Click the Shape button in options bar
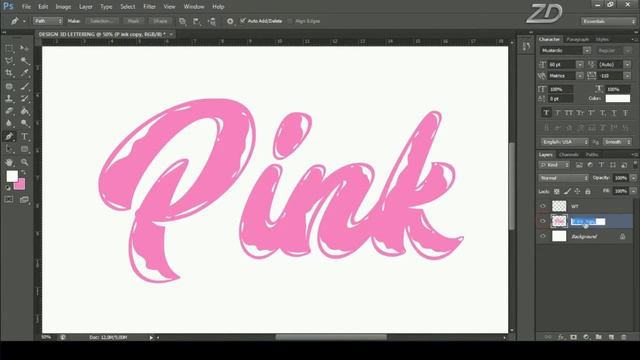Viewport: 640px width, 360px height. pos(160,21)
